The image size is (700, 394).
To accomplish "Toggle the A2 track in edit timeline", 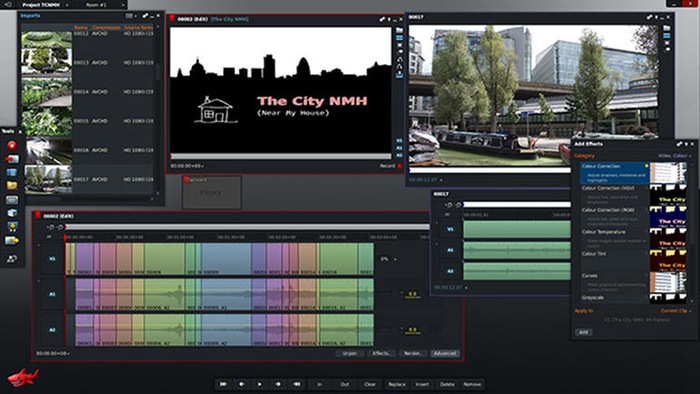I will pos(52,330).
